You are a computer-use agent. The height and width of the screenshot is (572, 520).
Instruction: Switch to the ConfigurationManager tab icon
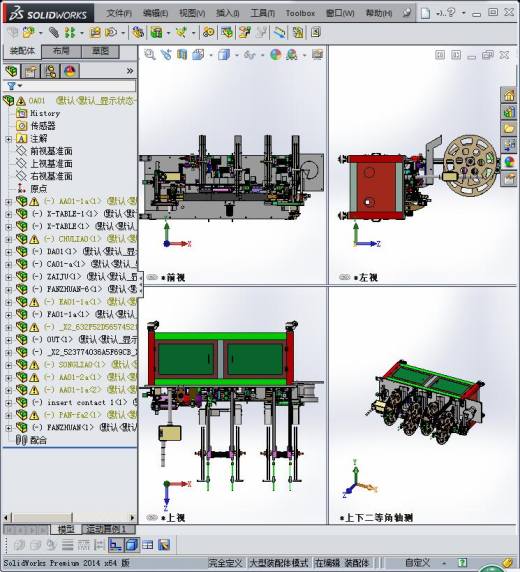pos(50,70)
